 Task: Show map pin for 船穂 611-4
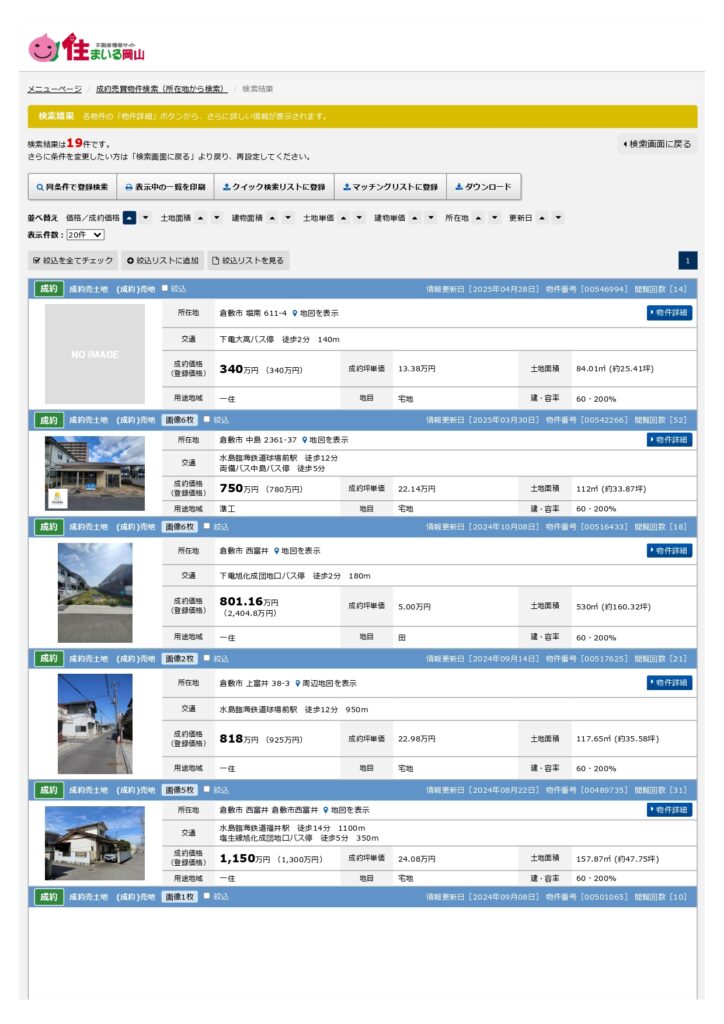click(x=295, y=313)
